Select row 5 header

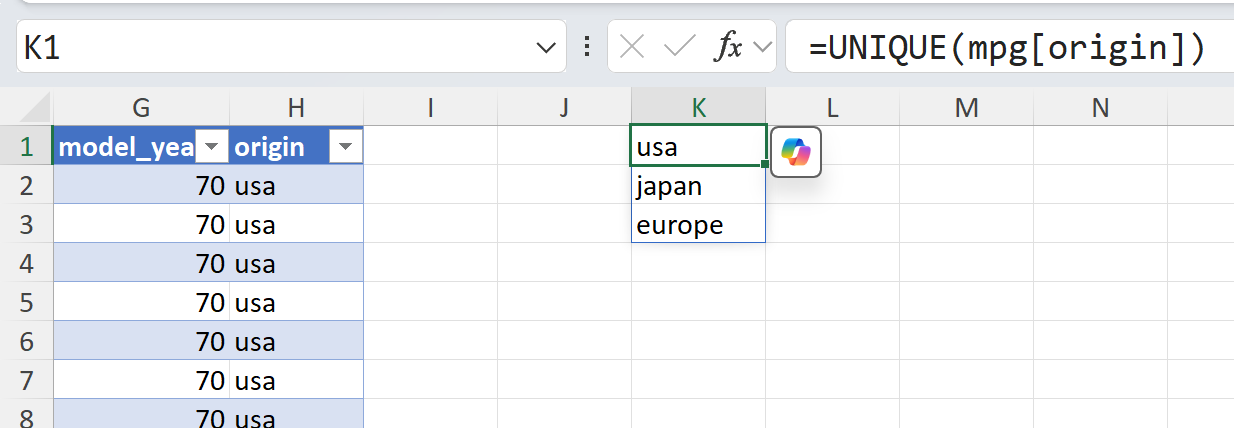[26, 303]
